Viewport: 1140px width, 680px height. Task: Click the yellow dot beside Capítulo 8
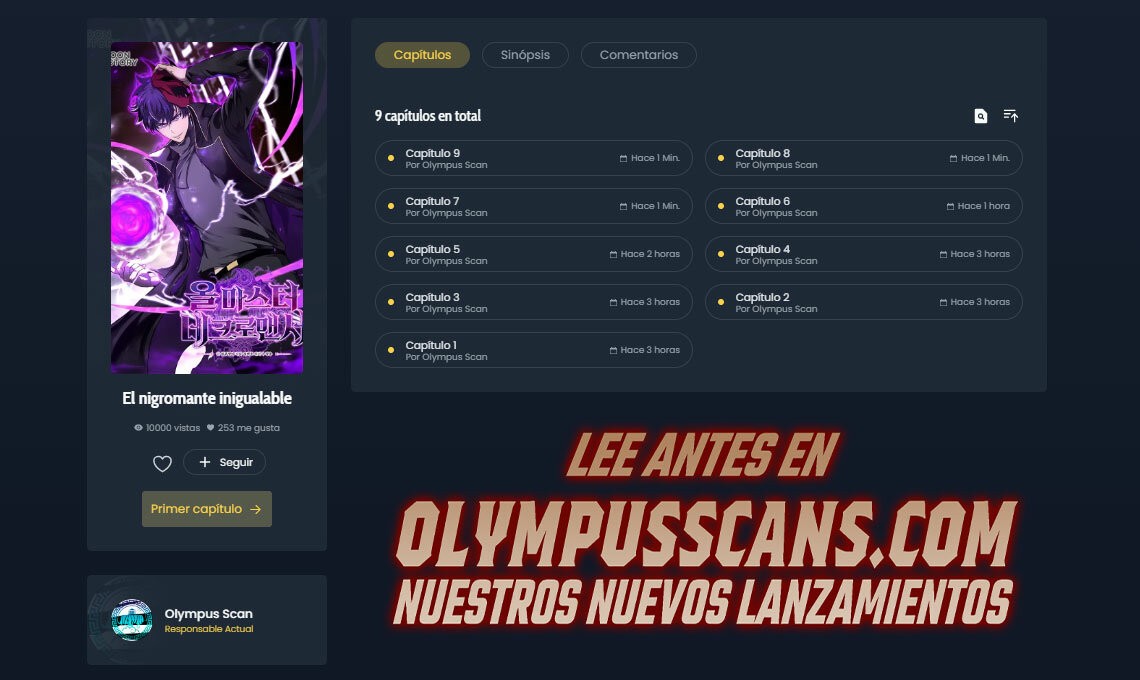[x=720, y=158]
